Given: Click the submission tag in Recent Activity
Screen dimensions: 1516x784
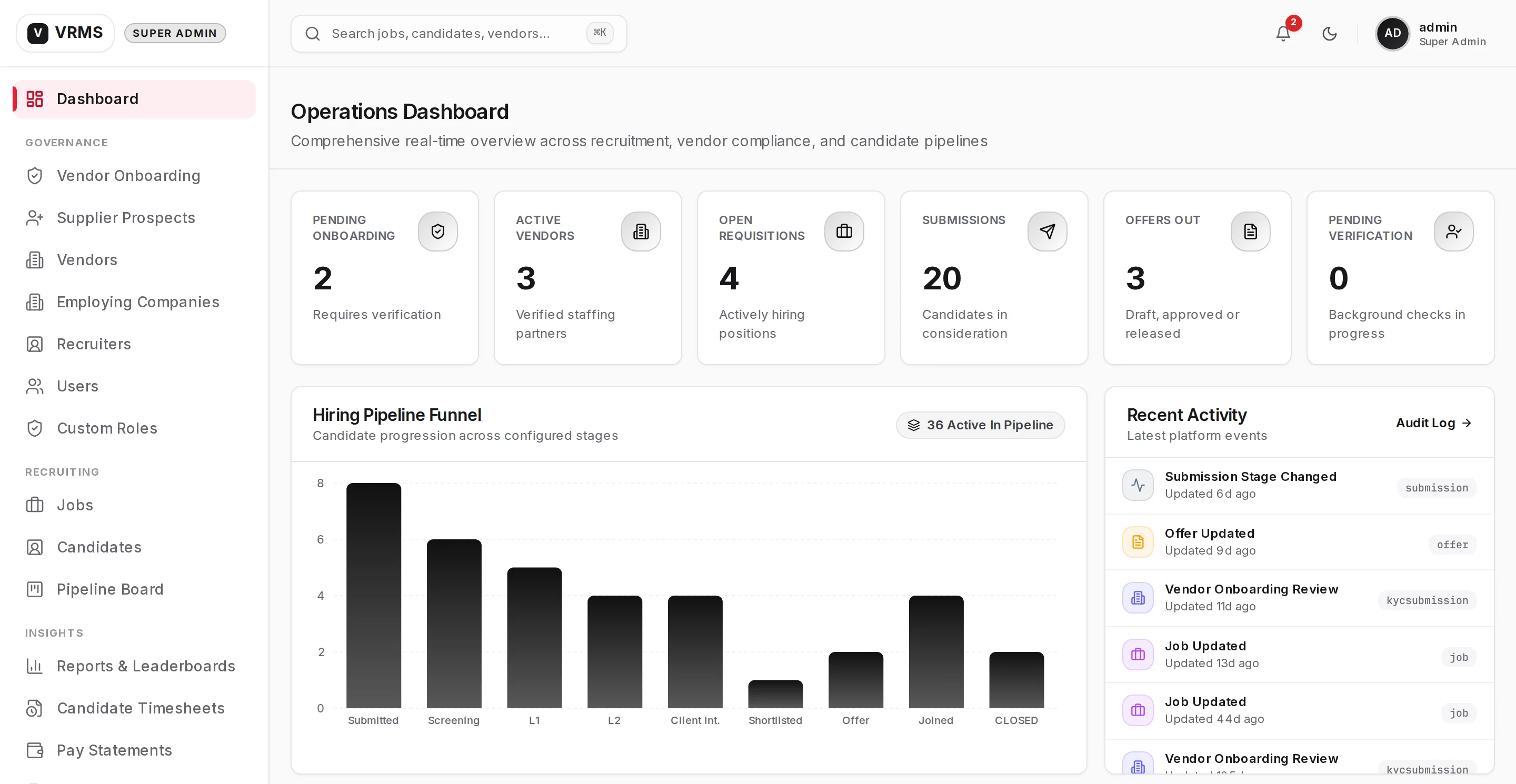Looking at the screenshot, I should tap(1437, 488).
